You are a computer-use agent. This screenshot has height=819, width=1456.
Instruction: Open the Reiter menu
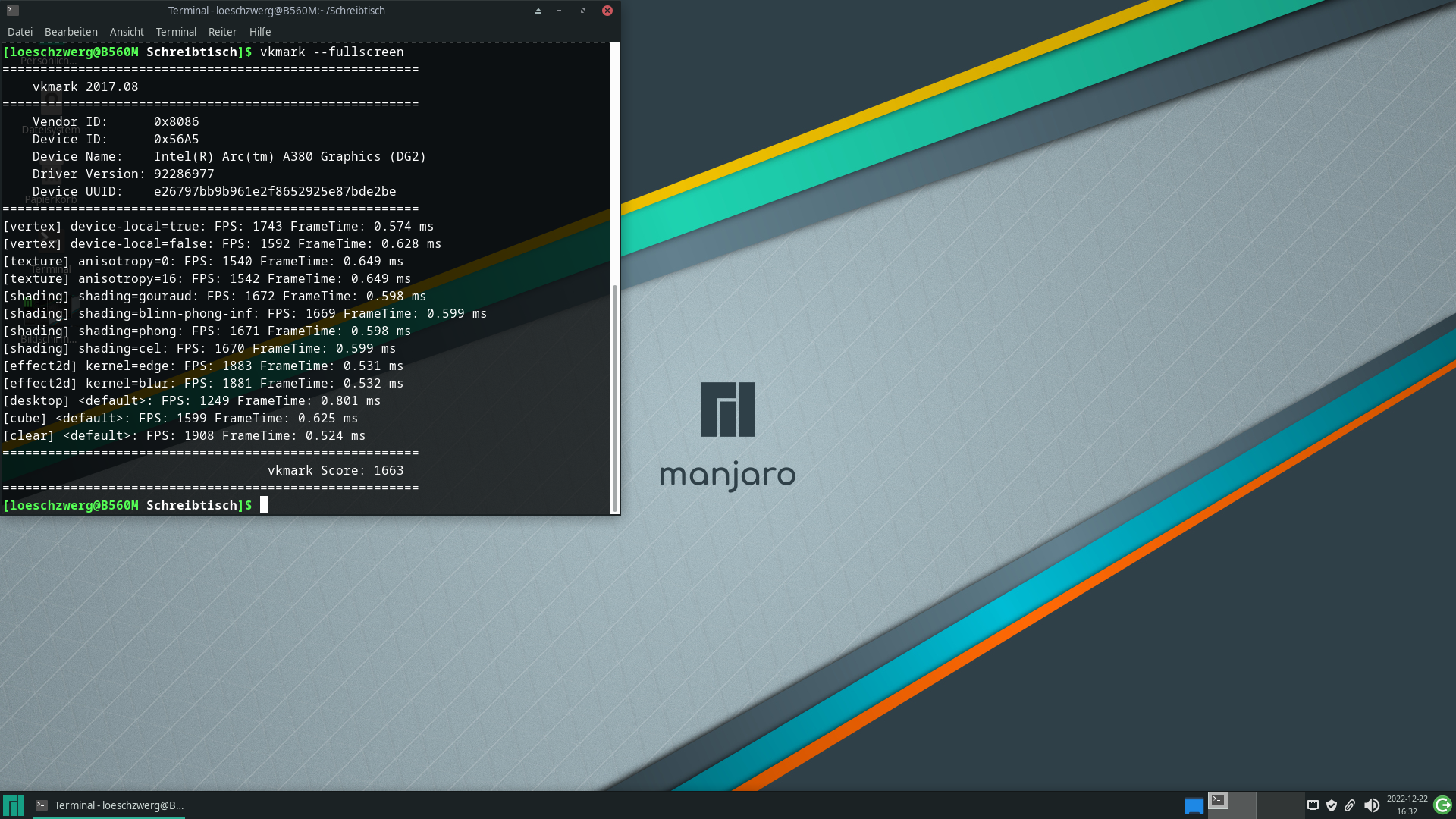point(222,32)
